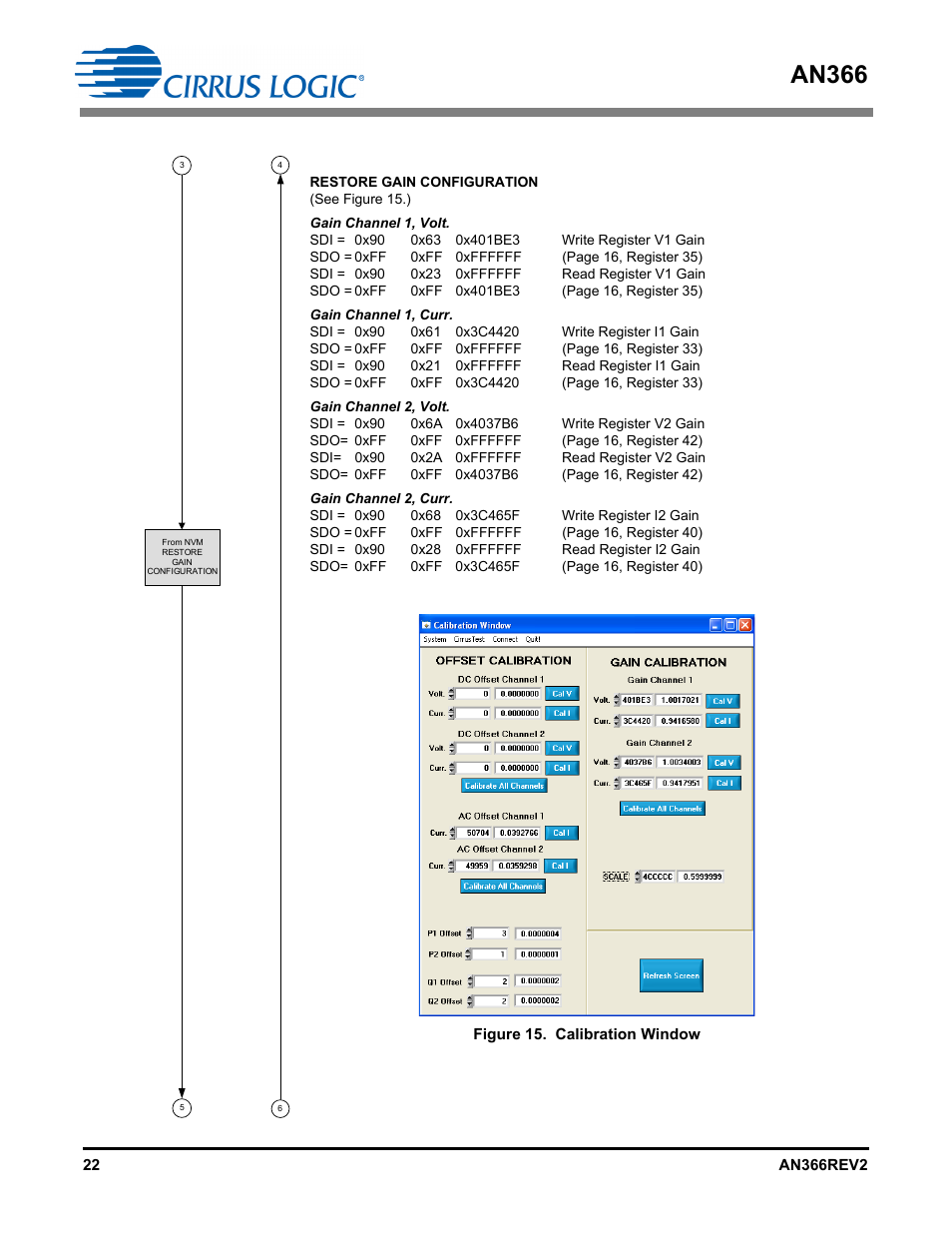The image size is (952, 1233).
Task: Click the Refresh Screen button
Action: (672, 975)
